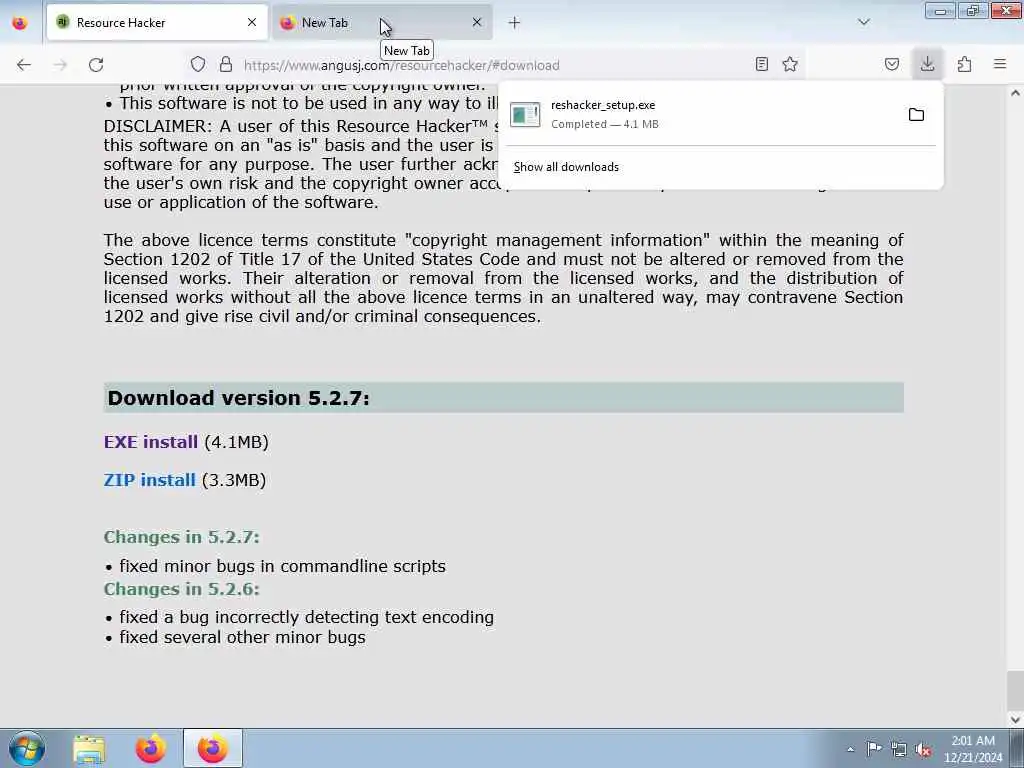The image size is (1024, 768).
Task: Toggle the downloads panel button
Action: 927,64
